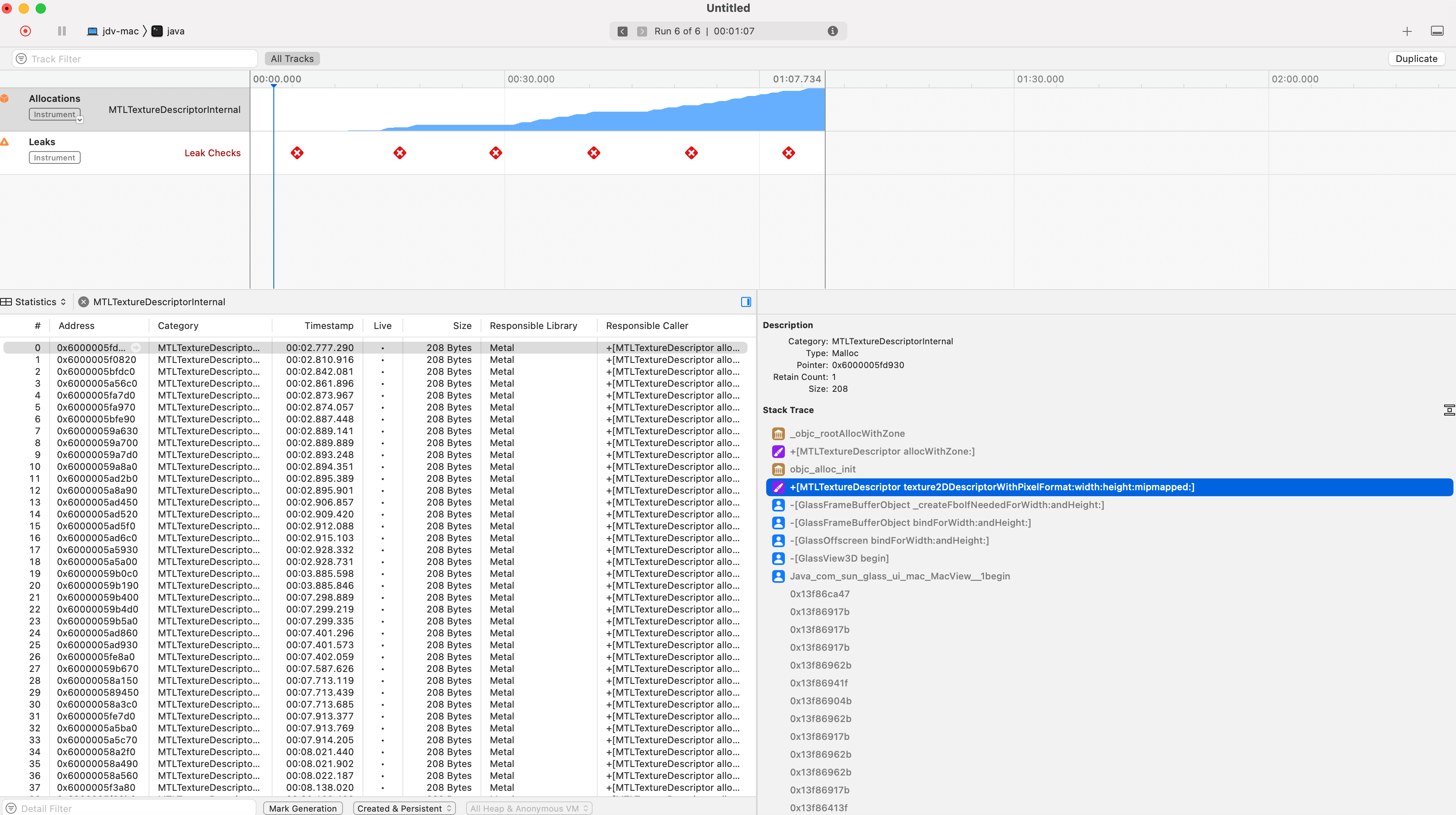Open the Statistics view dropdown
This screenshot has height=815, width=1456.
pyautogui.click(x=39, y=302)
